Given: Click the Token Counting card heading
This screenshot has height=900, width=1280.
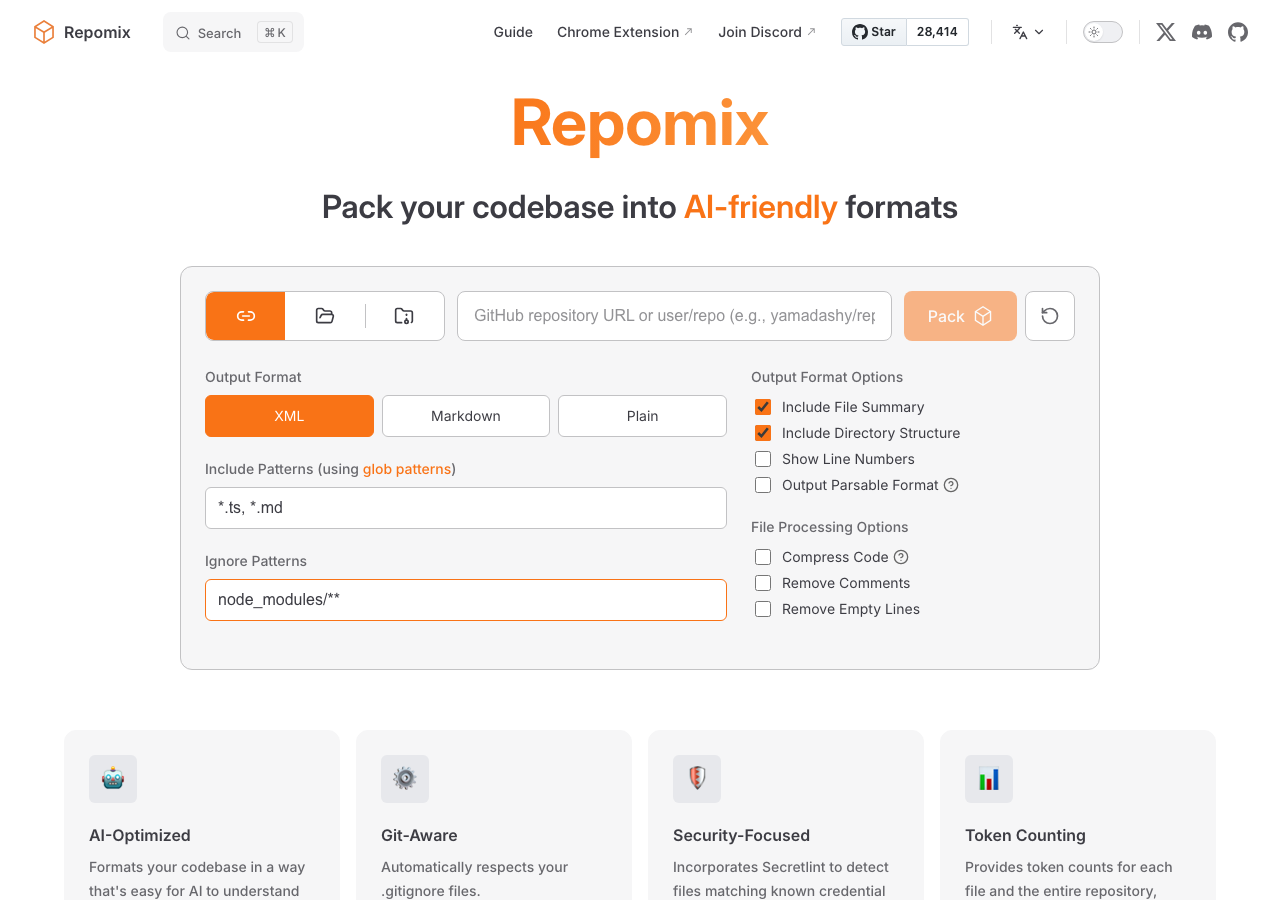Looking at the screenshot, I should point(1025,835).
